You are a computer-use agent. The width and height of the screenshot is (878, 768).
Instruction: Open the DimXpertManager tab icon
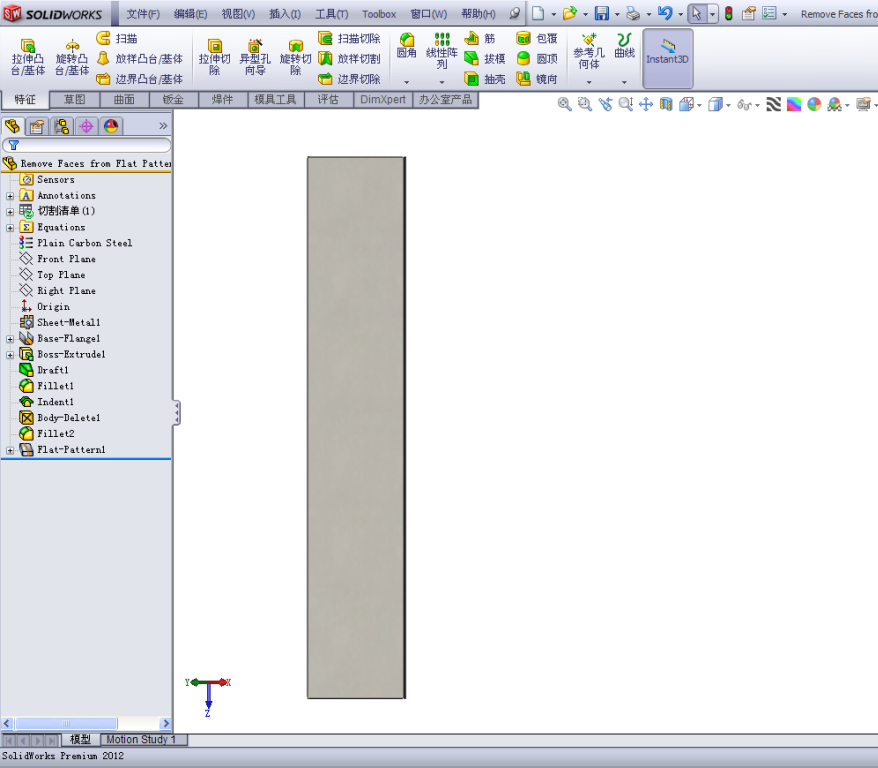click(x=86, y=127)
